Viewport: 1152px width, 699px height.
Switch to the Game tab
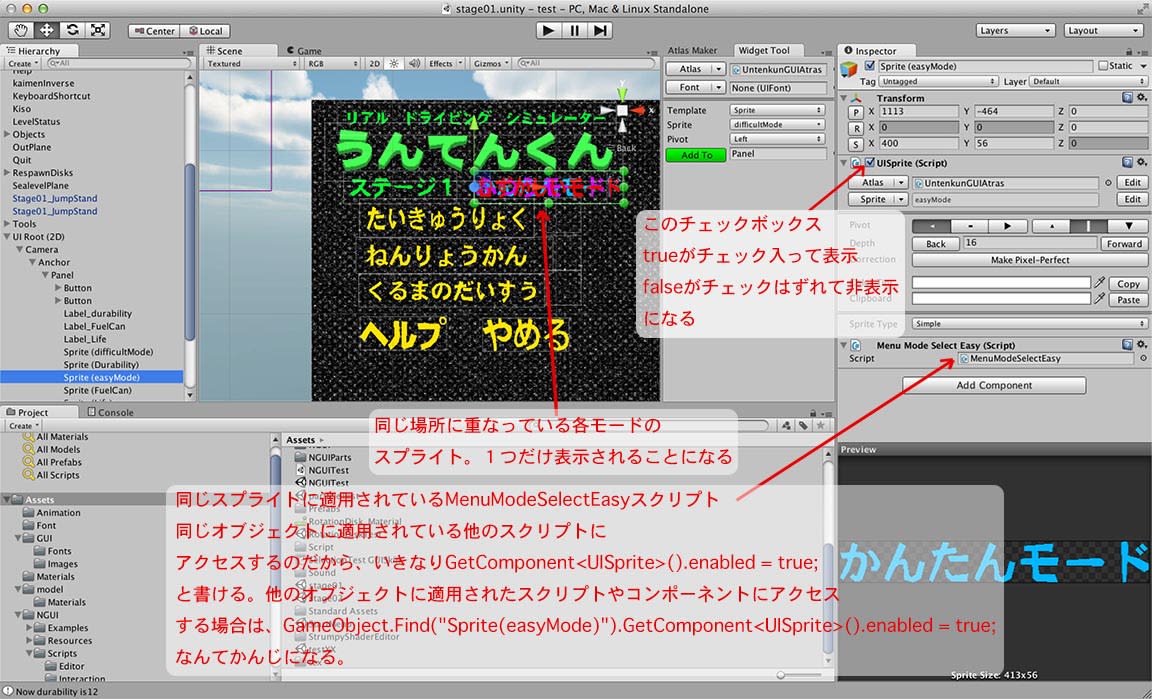point(304,51)
